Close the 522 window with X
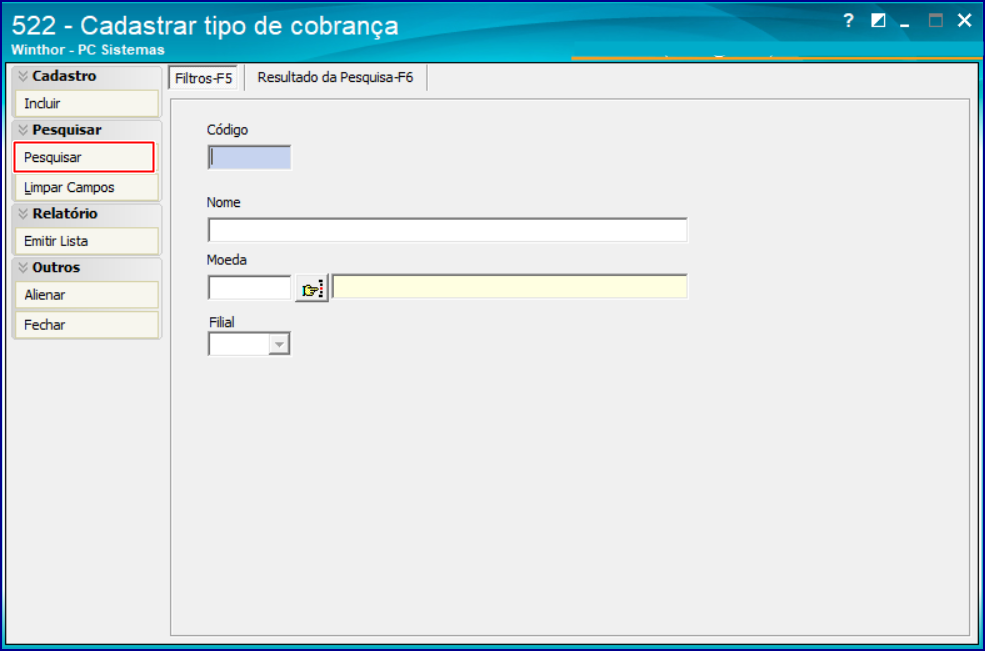This screenshot has width=985, height=651. (x=964, y=21)
